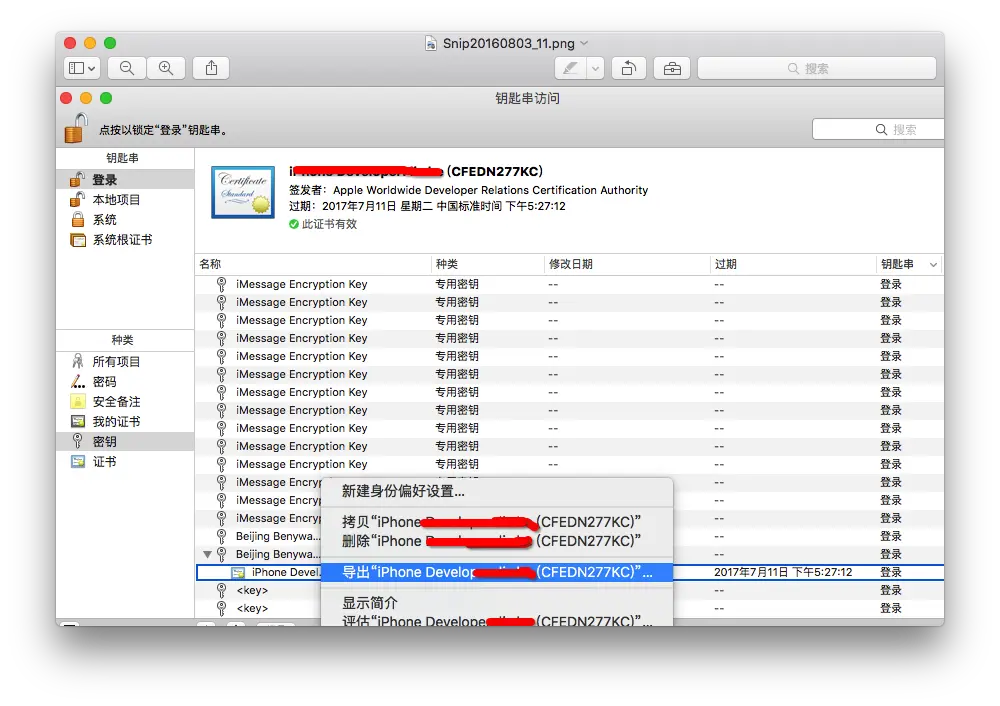Sort by 种类 column header

click(x=488, y=264)
